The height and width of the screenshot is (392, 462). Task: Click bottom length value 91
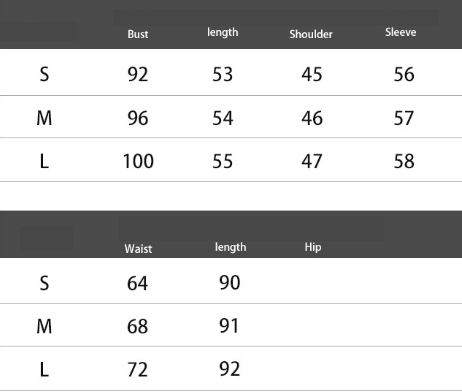coord(229,326)
